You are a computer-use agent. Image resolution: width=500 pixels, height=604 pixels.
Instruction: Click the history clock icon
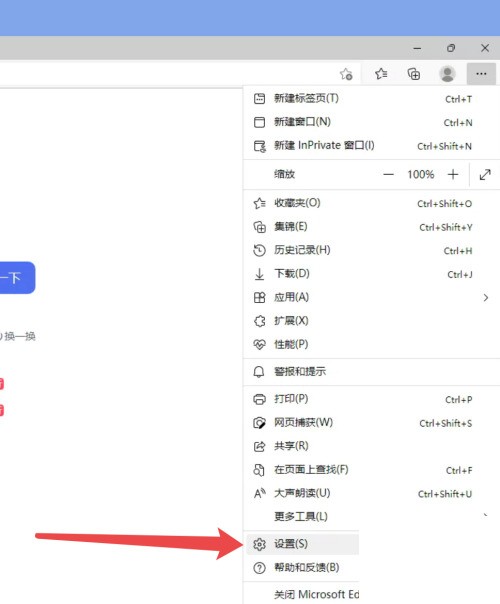pyautogui.click(x=259, y=250)
